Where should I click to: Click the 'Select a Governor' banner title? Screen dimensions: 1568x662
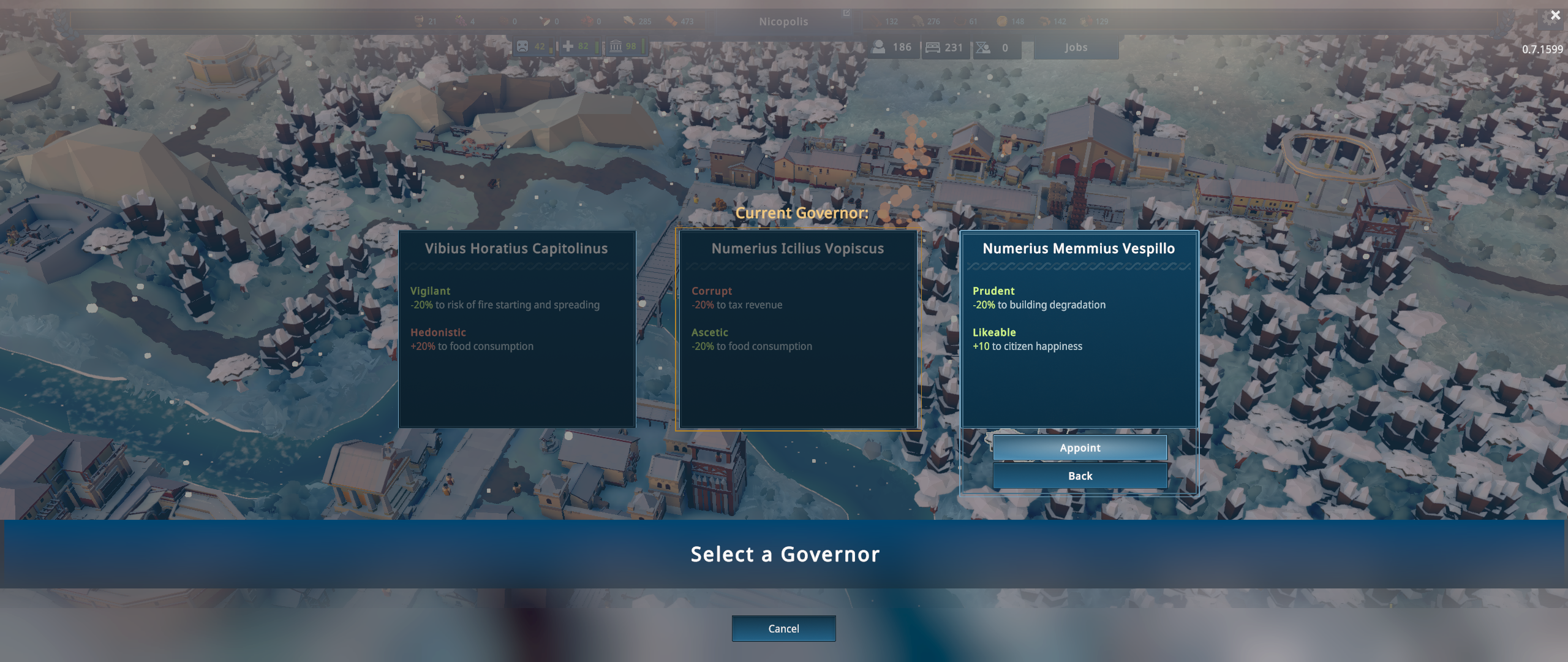pos(785,554)
